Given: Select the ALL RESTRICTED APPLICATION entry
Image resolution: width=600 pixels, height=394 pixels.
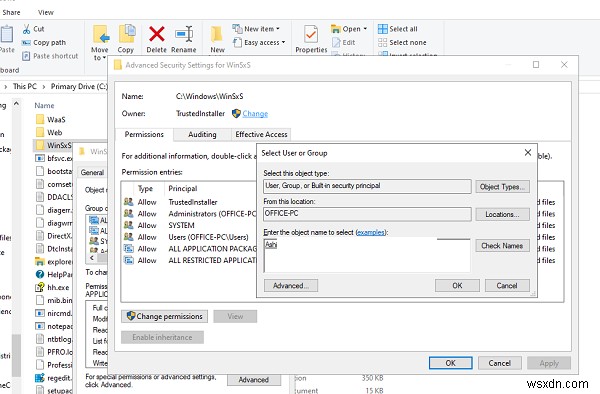Looking at the screenshot, I should point(189,260).
